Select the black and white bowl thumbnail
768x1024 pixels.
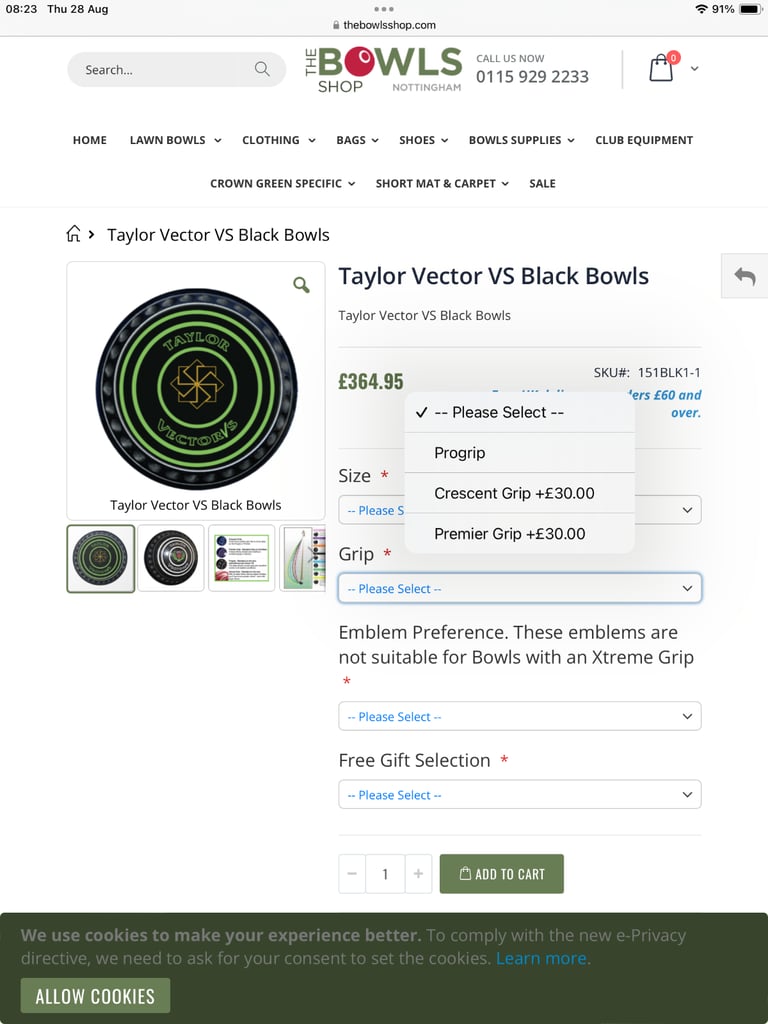170,558
